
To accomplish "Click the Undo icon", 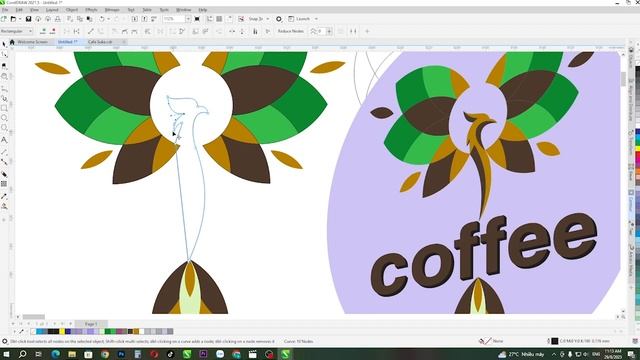I will [x=102, y=19].
